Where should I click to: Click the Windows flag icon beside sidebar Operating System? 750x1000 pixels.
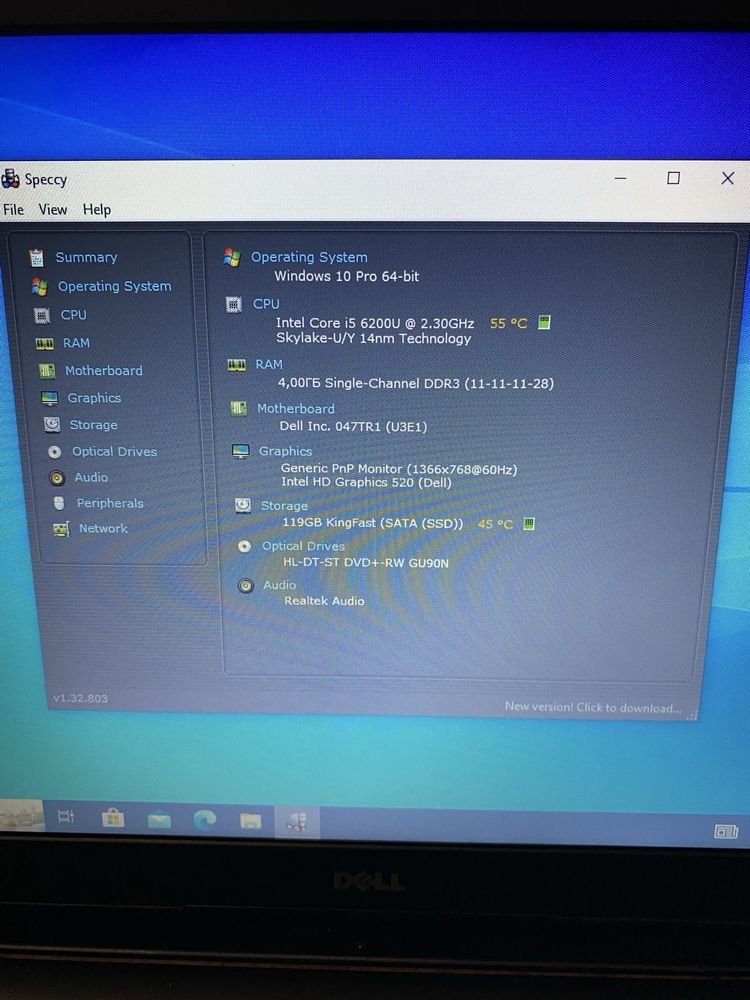tap(39, 287)
